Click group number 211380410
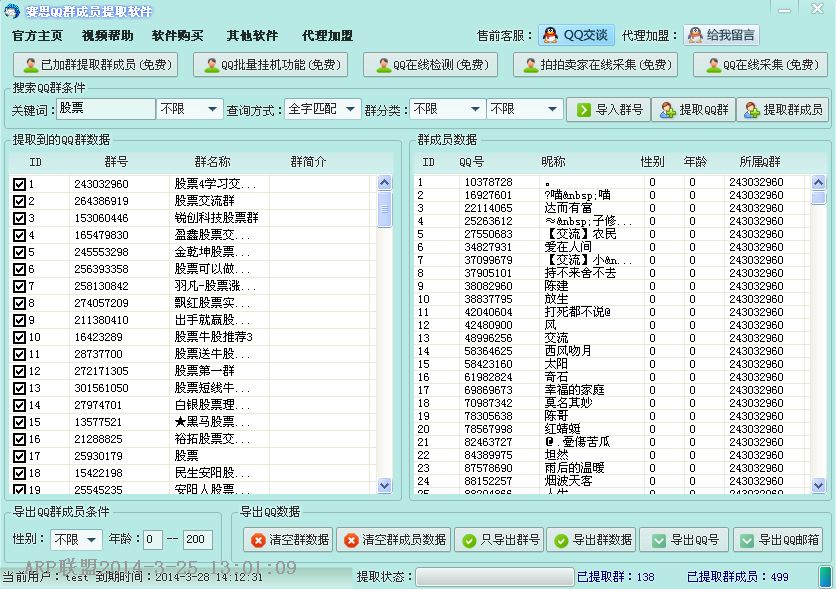Screen dimensions: 836x589 tap(101, 320)
